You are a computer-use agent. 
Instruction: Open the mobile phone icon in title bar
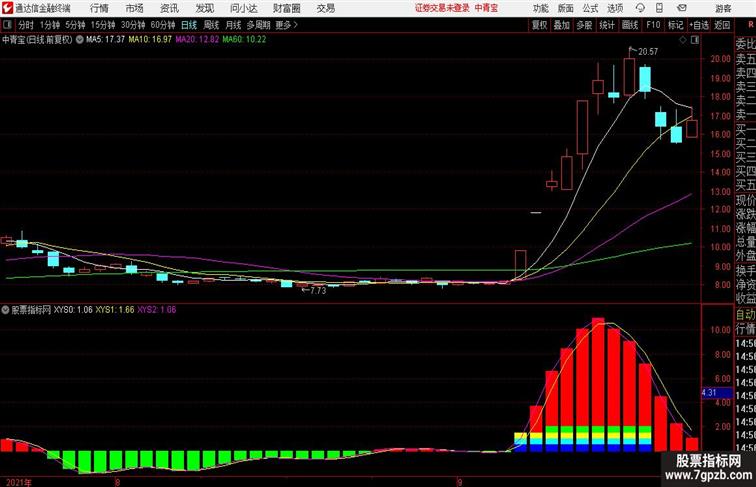coord(659,8)
